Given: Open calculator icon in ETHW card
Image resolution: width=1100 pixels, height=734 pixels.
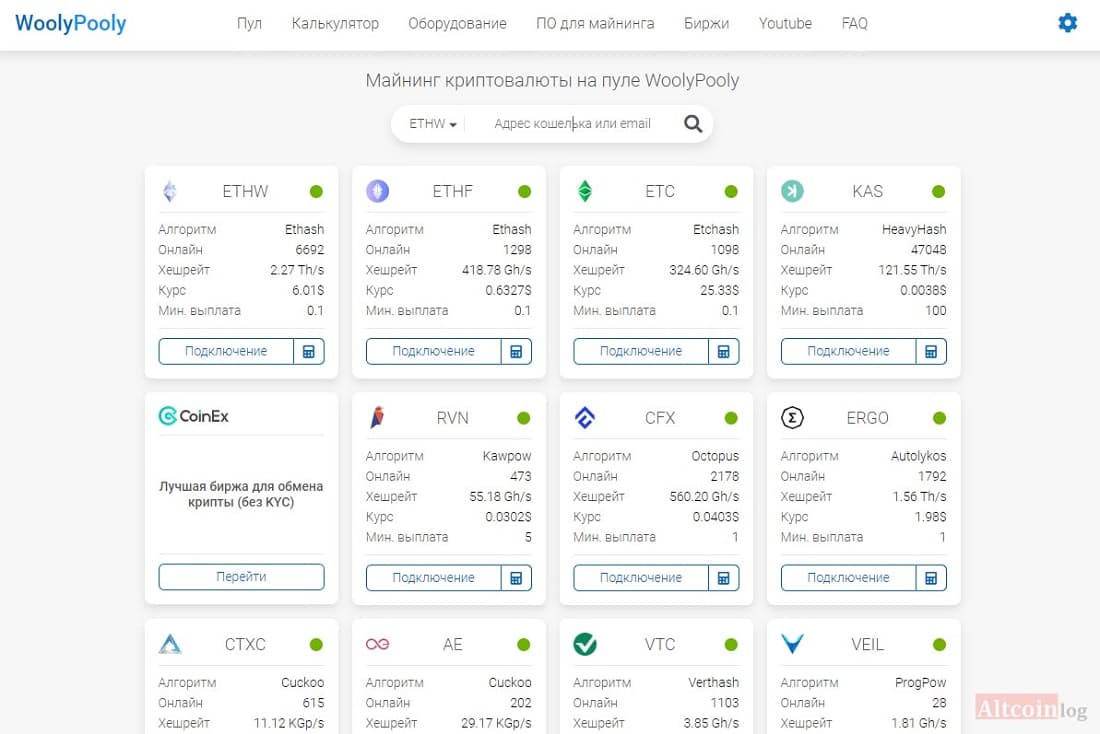Looking at the screenshot, I should (309, 352).
